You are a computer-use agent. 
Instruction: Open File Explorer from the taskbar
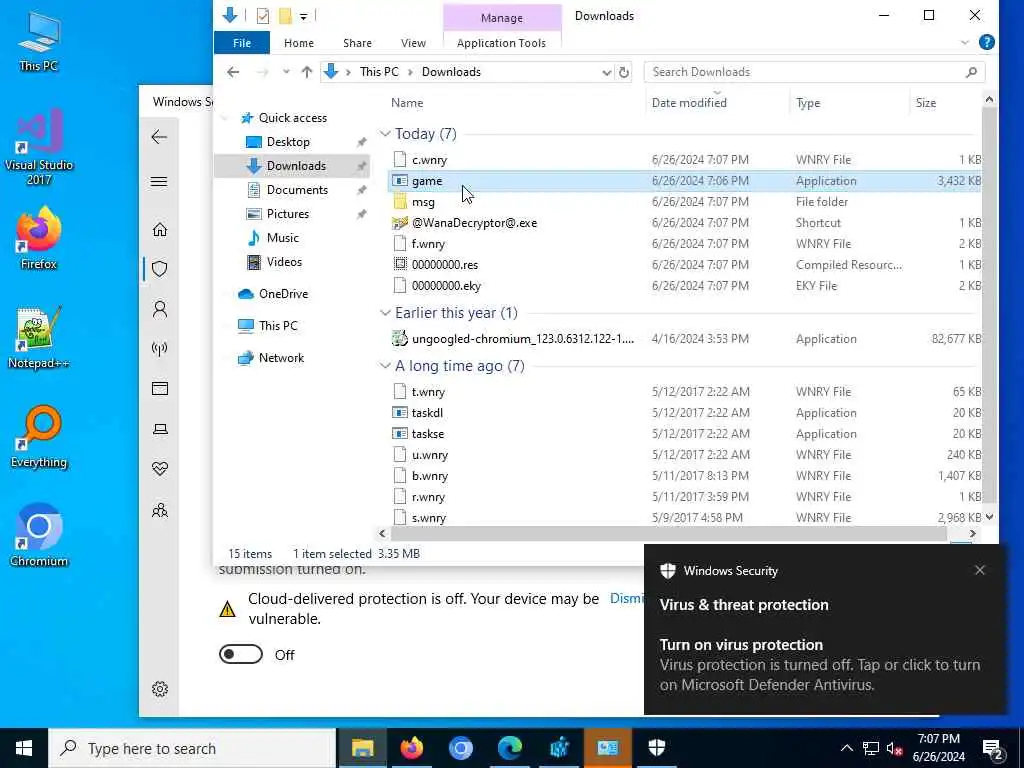362,748
